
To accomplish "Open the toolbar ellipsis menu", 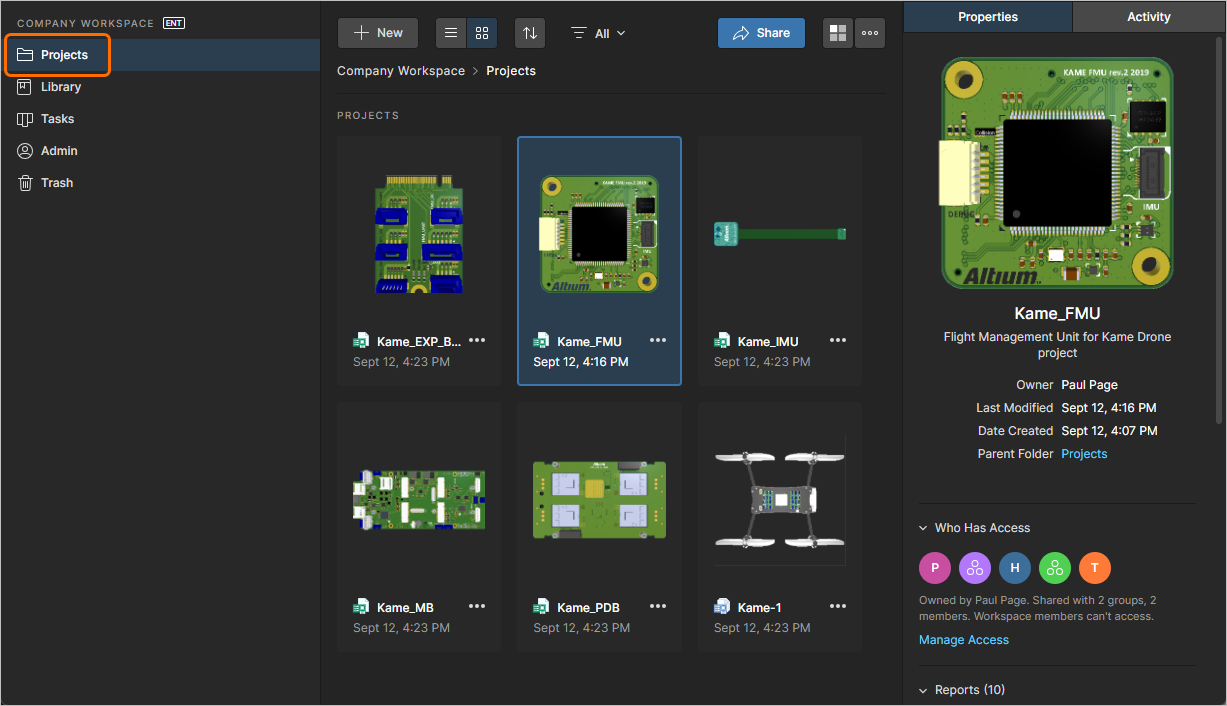I will (x=869, y=33).
